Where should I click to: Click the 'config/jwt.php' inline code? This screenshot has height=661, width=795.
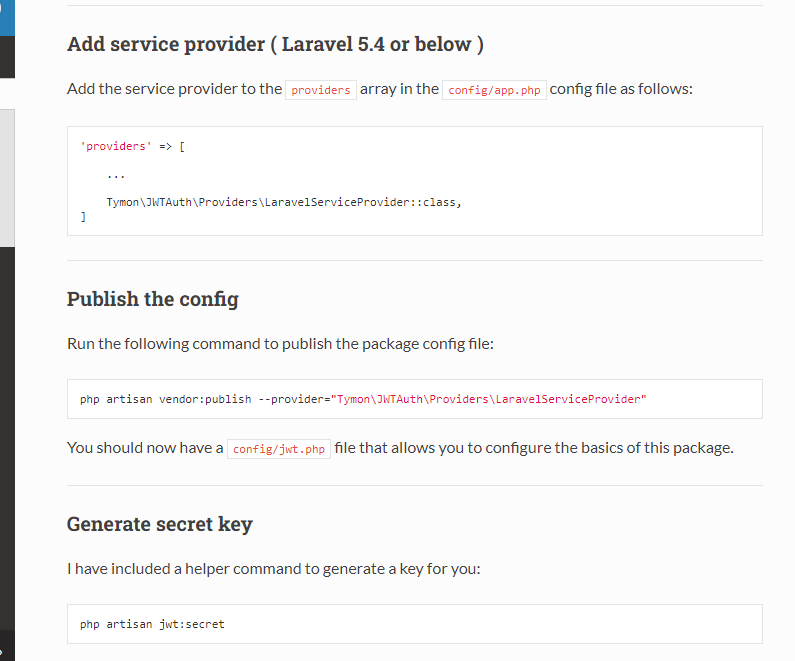[279, 449]
